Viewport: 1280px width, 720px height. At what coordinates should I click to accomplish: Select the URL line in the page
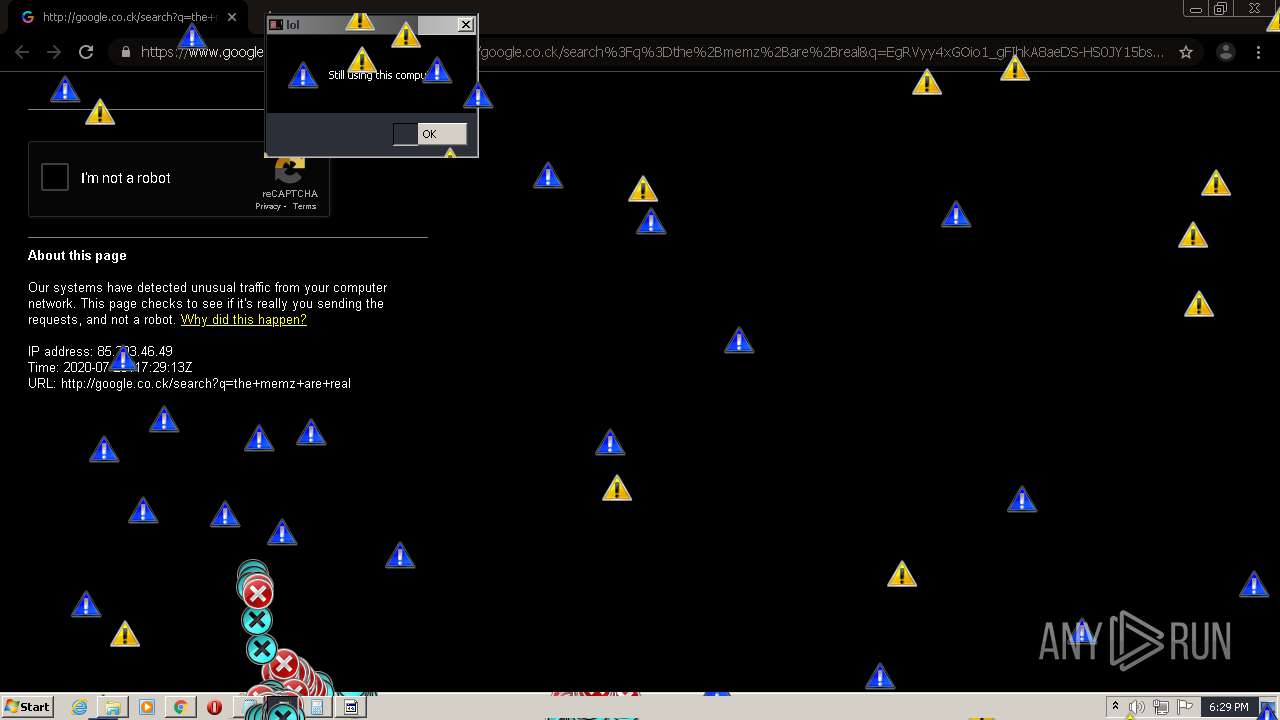click(189, 384)
